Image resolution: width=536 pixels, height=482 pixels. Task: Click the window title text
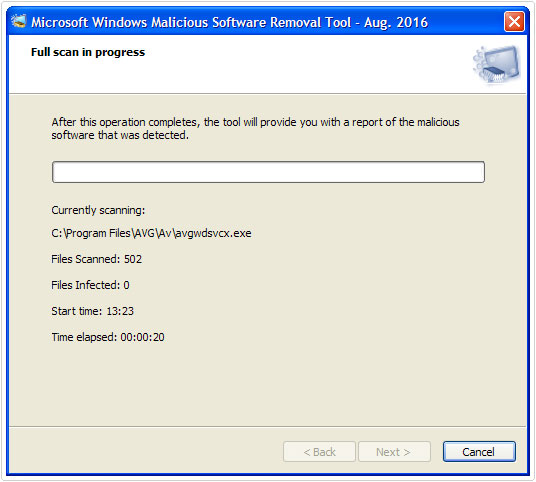(x=229, y=22)
